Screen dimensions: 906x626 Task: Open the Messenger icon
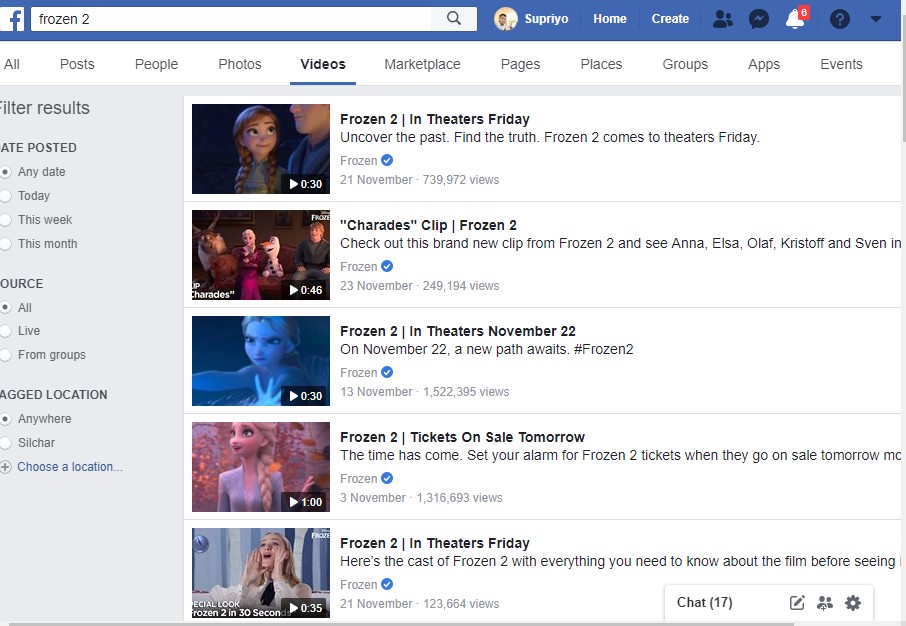tap(759, 19)
